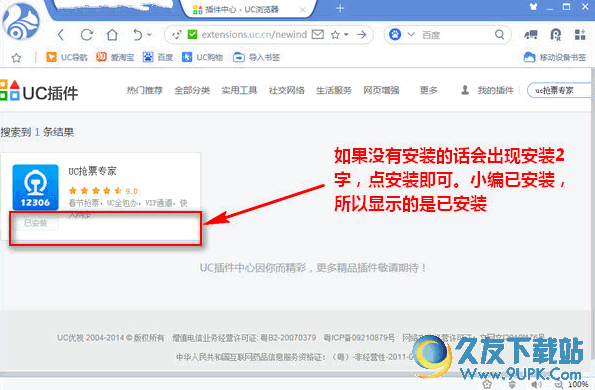Click the plugin star rating 9.0
Image resolution: width=595 pixels, height=390 pixels.
[103, 191]
